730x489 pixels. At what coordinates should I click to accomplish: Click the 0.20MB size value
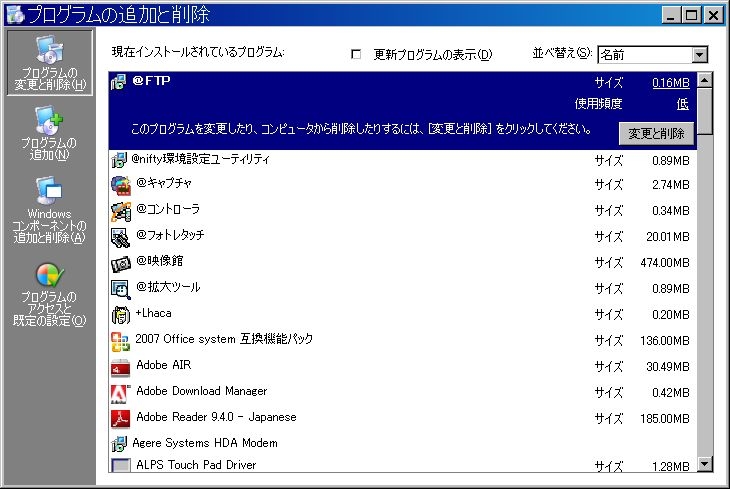coord(670,315)
